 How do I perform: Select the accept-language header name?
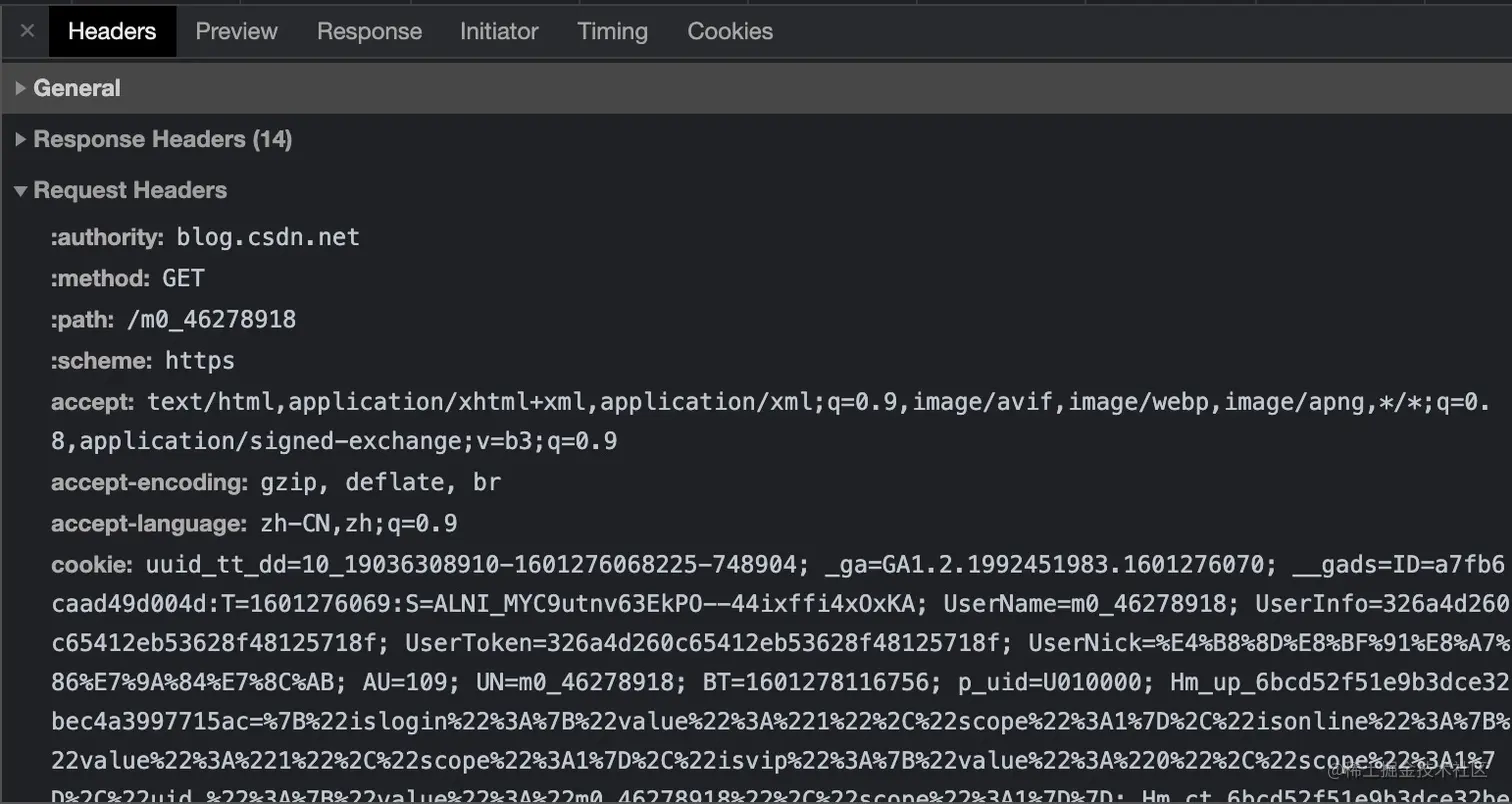148,524
